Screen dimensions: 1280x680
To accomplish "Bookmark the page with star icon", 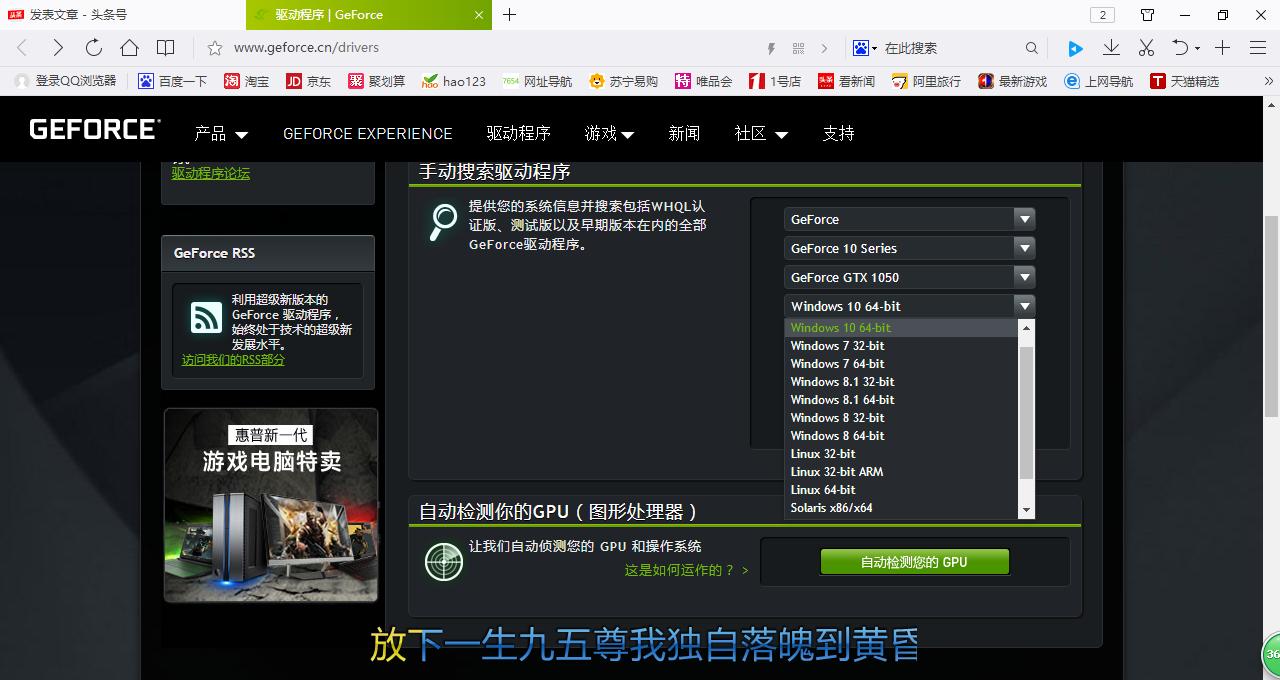I will pyautogui.click(x=214, y=48).
